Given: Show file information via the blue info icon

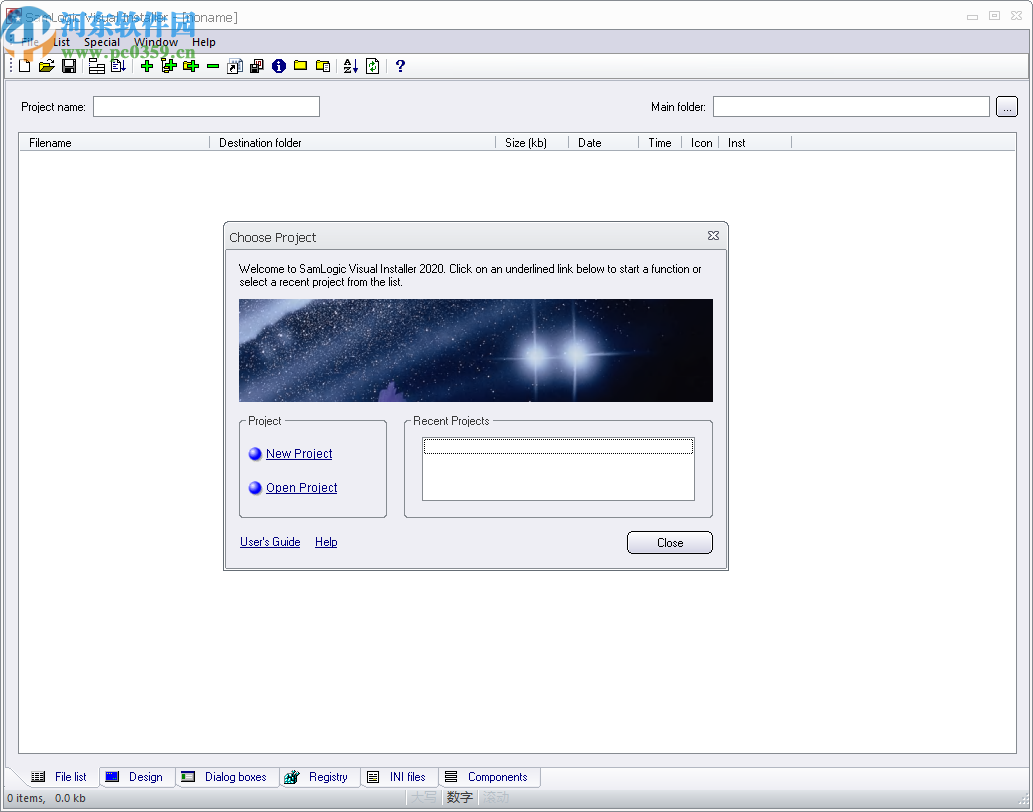Looking at the screenshot, I should pyautogui.click(x=278, y=66).
